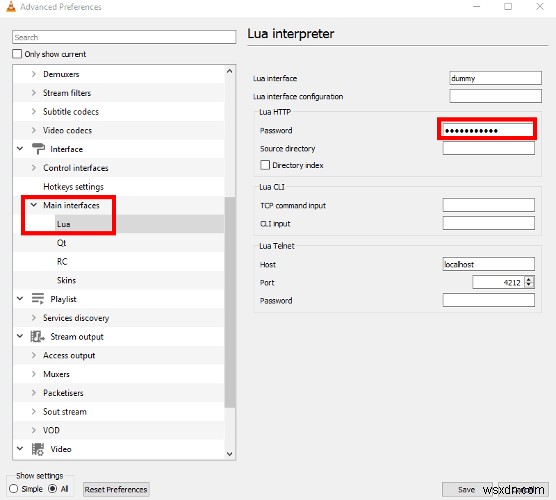Expand the Sout stream node
556x500 pixels.
pyautogui.click(x=34, y=412)
